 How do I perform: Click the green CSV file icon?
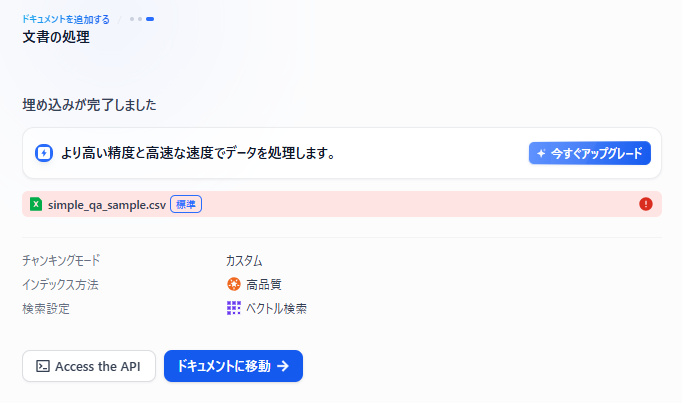coord(36,204)
